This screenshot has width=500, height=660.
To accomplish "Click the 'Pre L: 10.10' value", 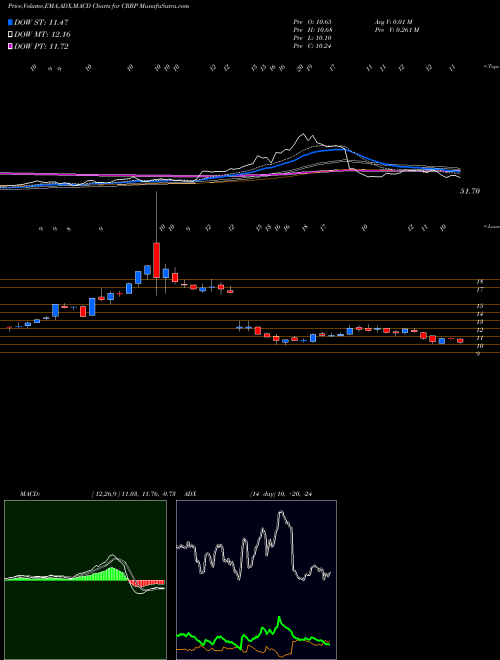I will 312,38.
